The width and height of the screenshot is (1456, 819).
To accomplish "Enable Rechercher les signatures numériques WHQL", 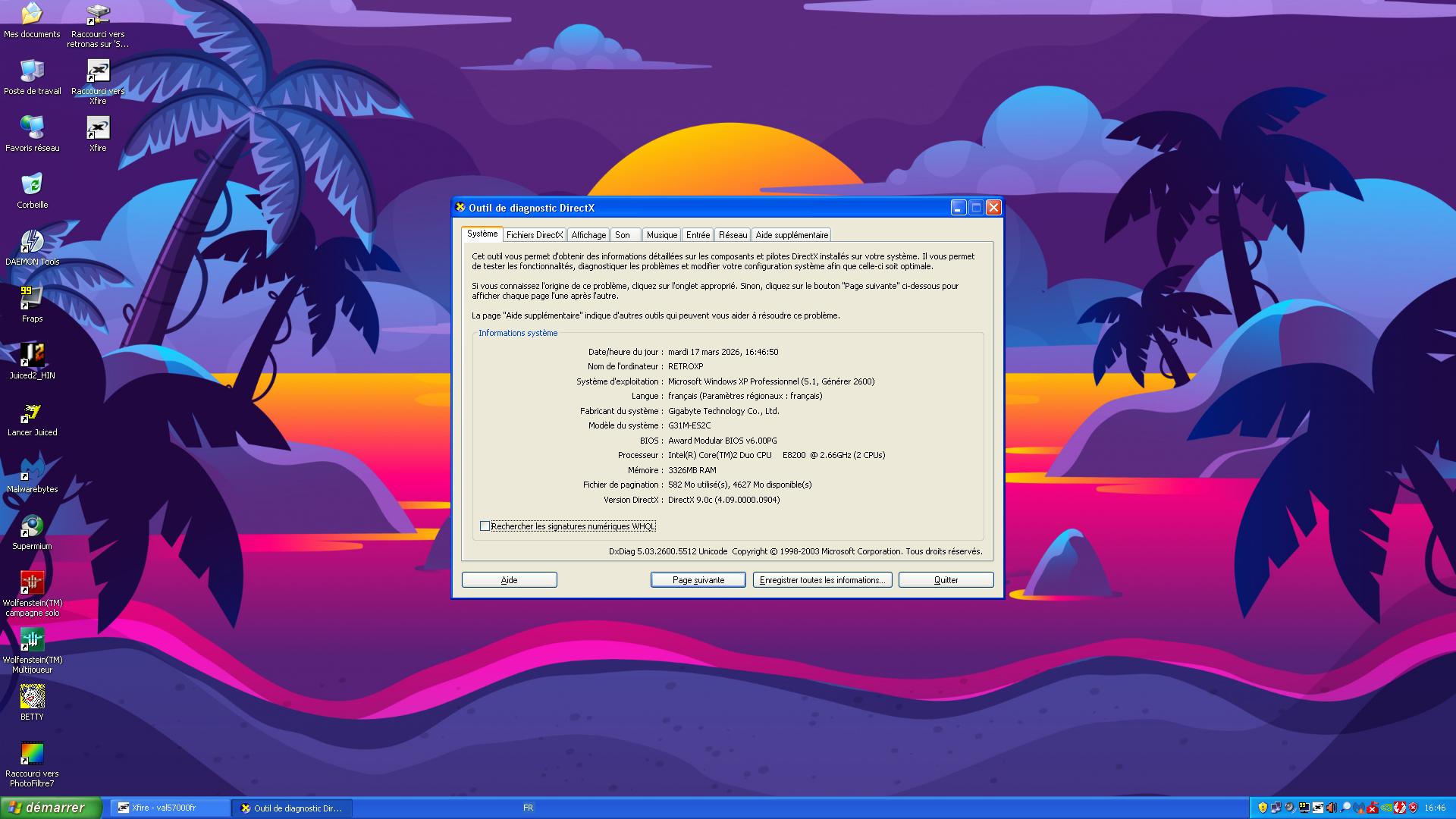I will click(485, 526).
